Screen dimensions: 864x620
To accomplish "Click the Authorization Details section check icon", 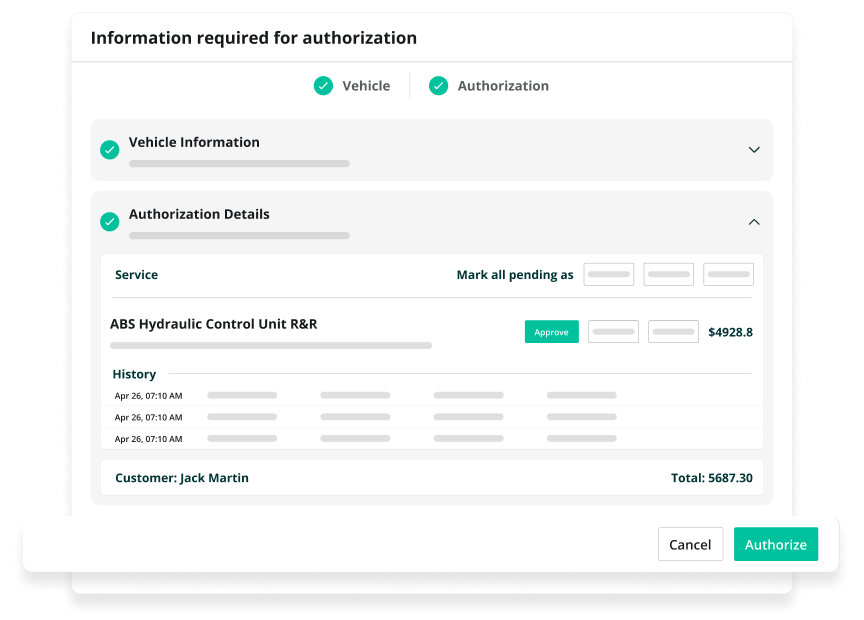I will 110,222.
